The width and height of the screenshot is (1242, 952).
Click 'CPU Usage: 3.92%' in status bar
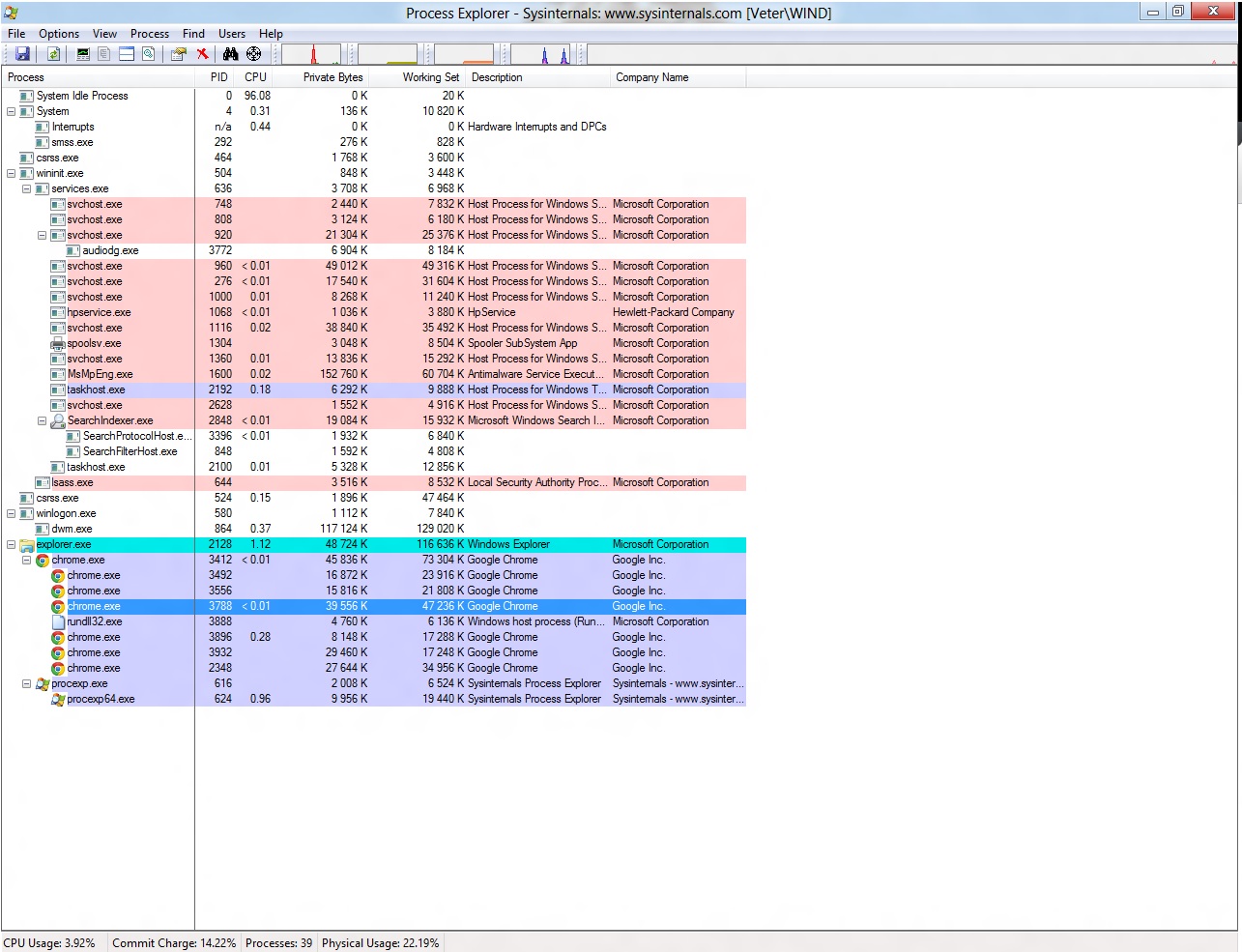[49, 943]
